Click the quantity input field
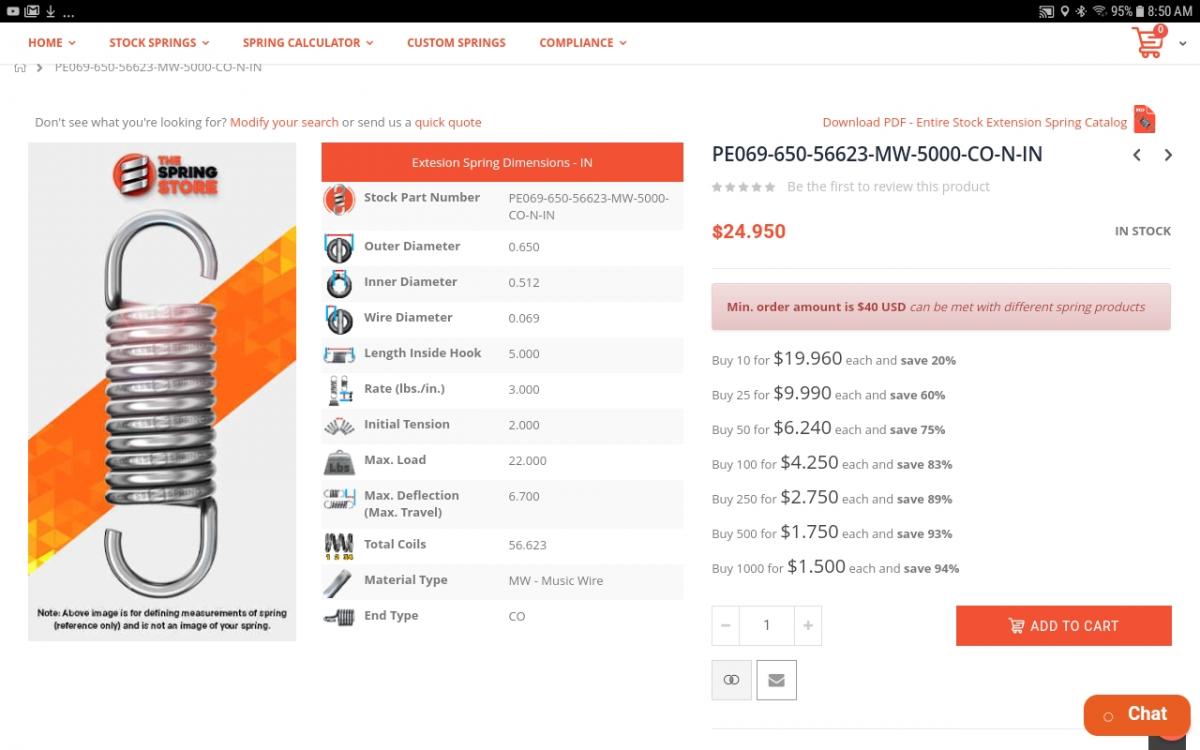1200x750 pixels. [767, 626]
